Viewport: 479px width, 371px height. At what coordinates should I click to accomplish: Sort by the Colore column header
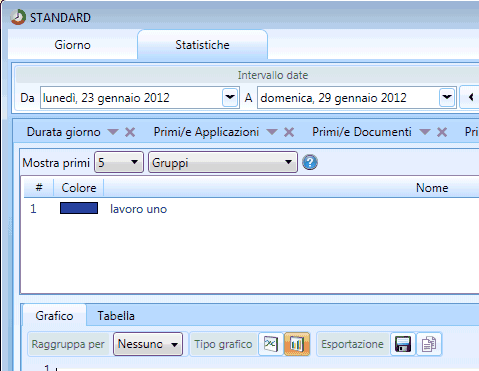point(79,188)
